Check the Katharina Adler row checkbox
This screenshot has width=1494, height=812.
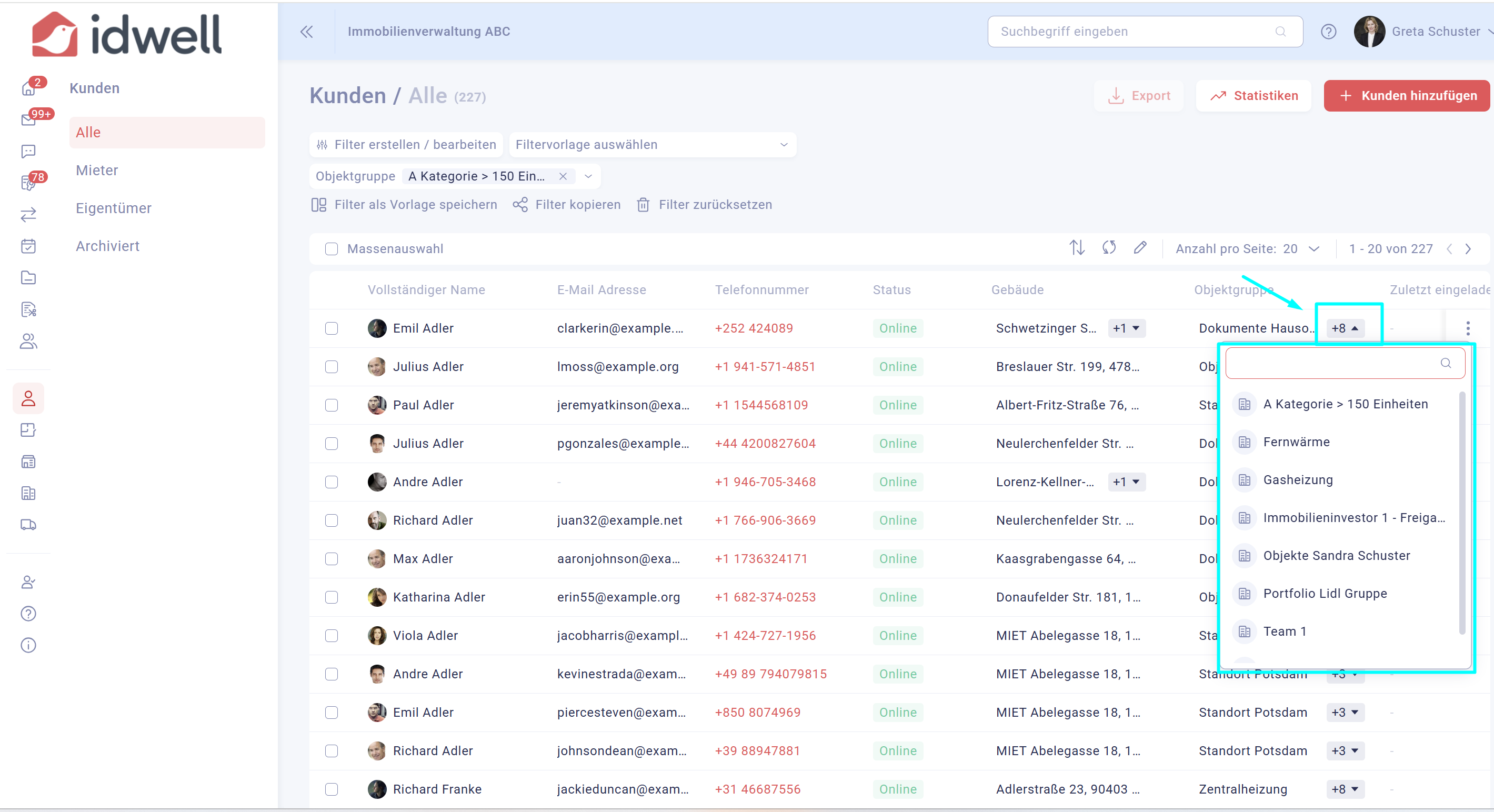pos(331,597)
